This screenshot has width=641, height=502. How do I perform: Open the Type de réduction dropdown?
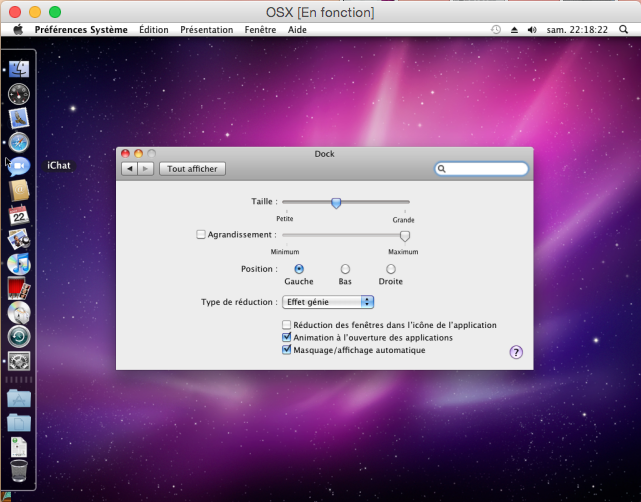tap(328, 302)
